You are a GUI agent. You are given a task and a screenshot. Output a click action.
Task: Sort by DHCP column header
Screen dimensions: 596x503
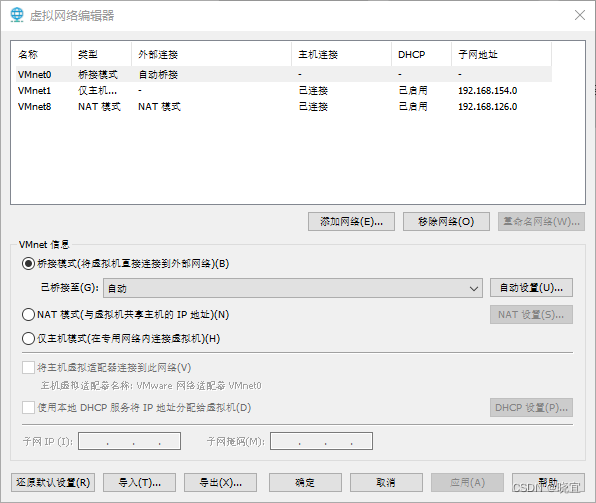pos(422,54)
